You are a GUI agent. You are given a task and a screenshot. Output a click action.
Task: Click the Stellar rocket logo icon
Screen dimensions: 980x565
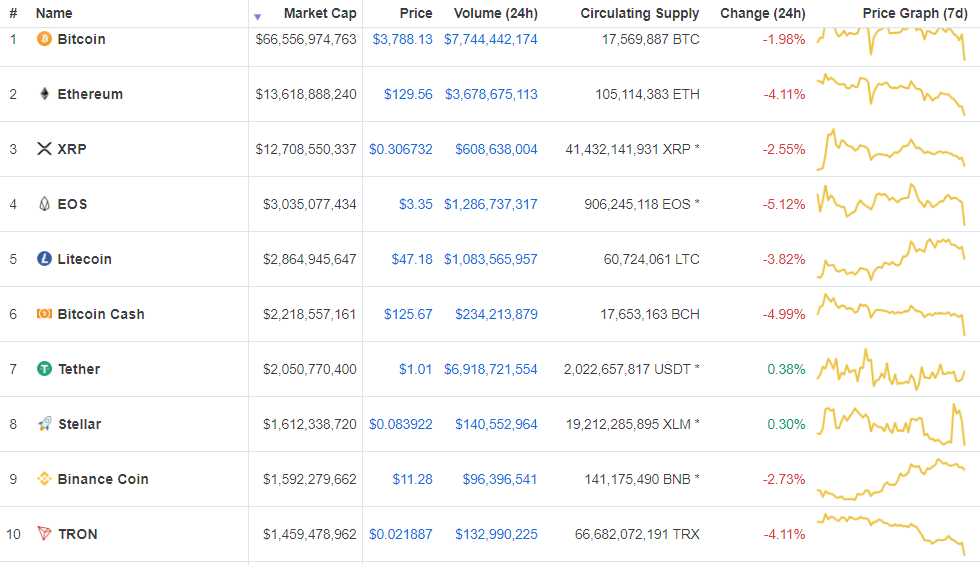point(44,424)
